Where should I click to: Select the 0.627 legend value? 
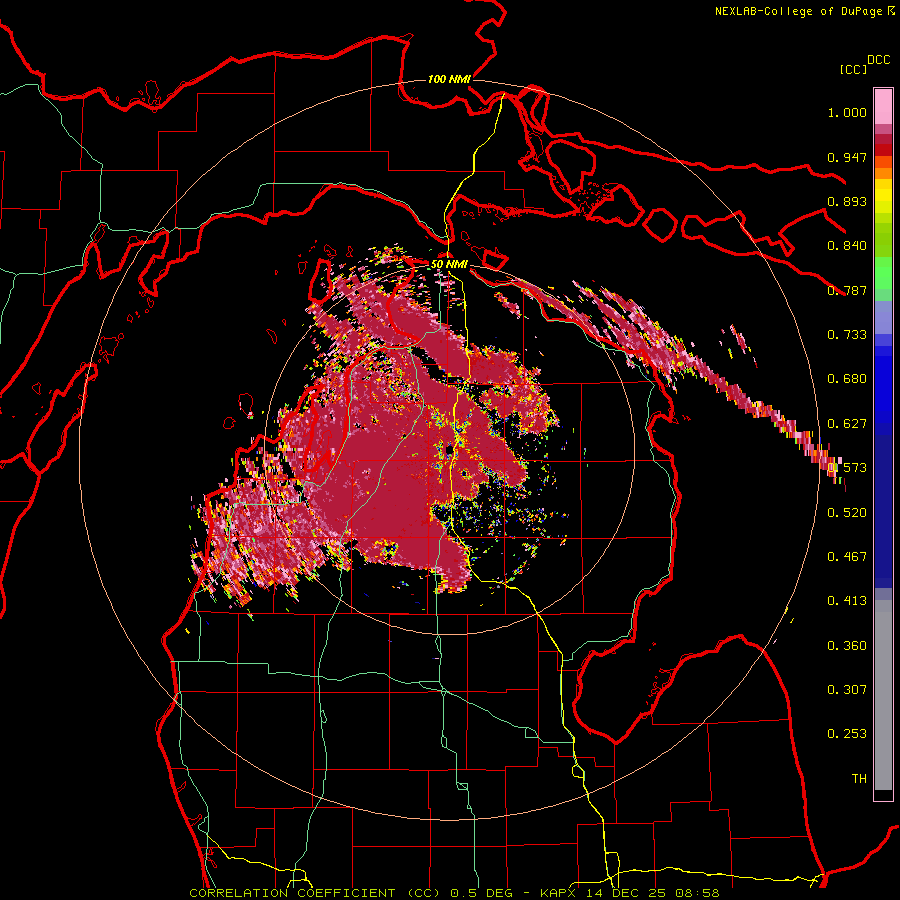(847, 424)
